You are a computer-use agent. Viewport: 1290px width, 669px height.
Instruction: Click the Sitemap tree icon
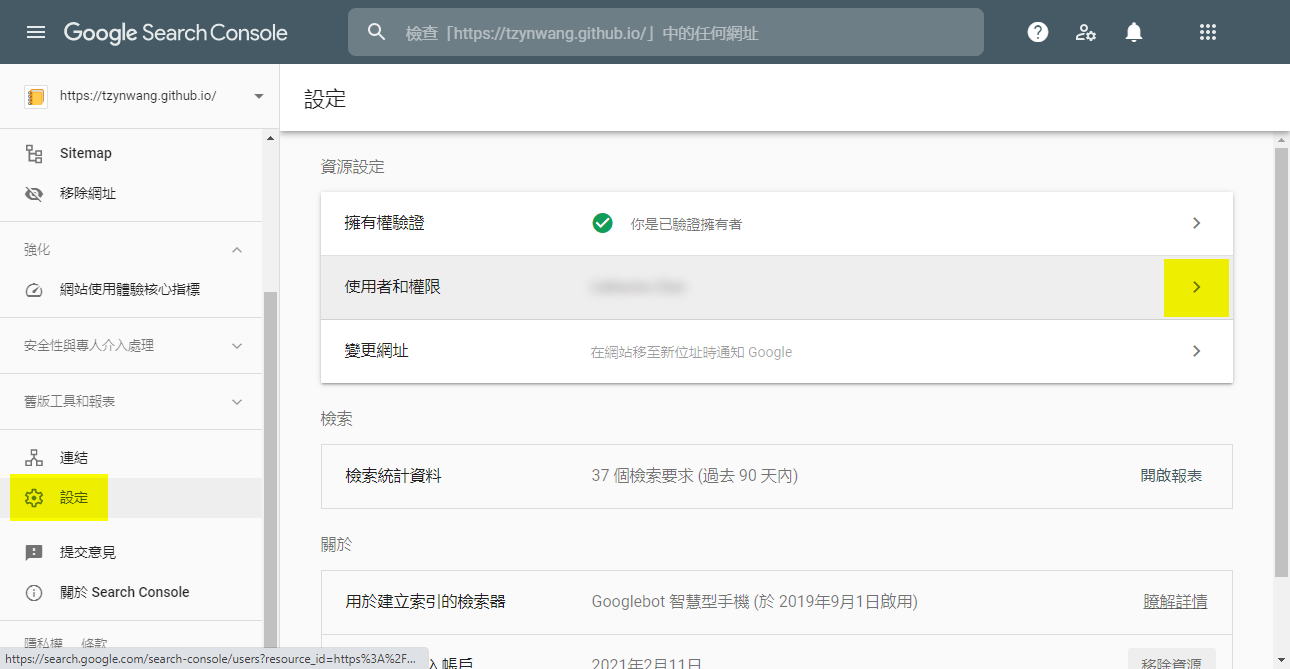(34, 154)
